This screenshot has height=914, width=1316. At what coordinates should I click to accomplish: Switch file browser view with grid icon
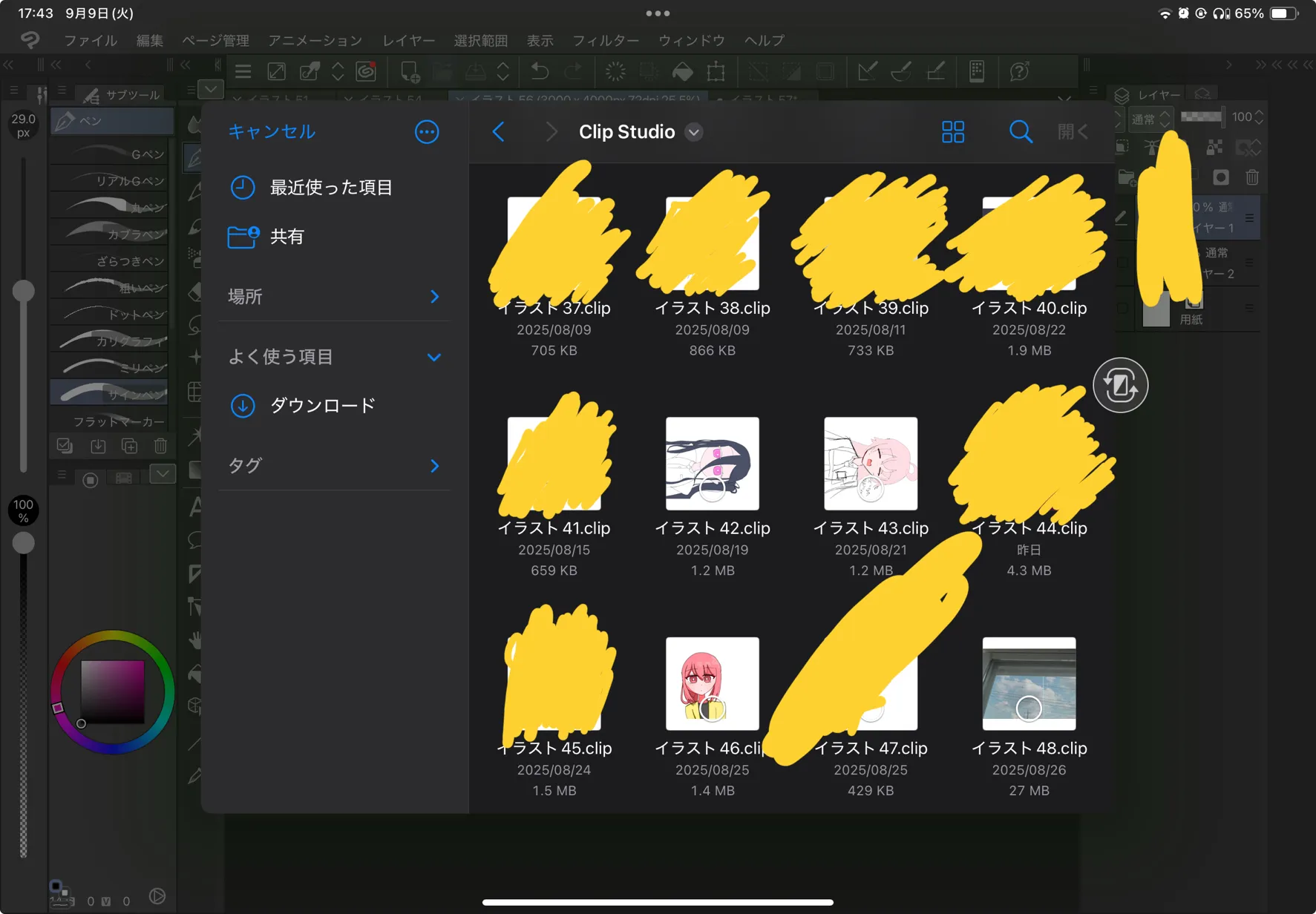pyautogui.click(x=953, y=132)
